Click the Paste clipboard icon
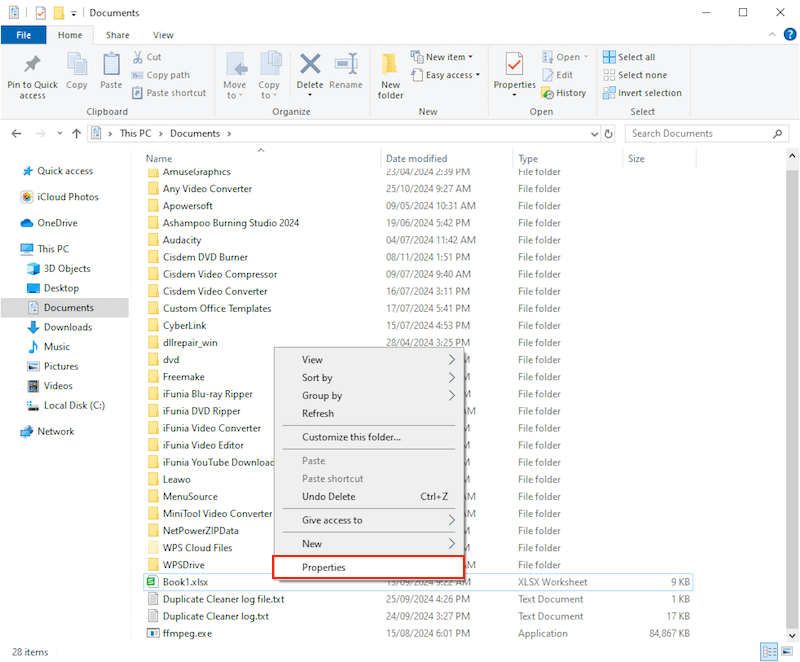This screenshot has height=662, width=800. click(x=111, y=64)
